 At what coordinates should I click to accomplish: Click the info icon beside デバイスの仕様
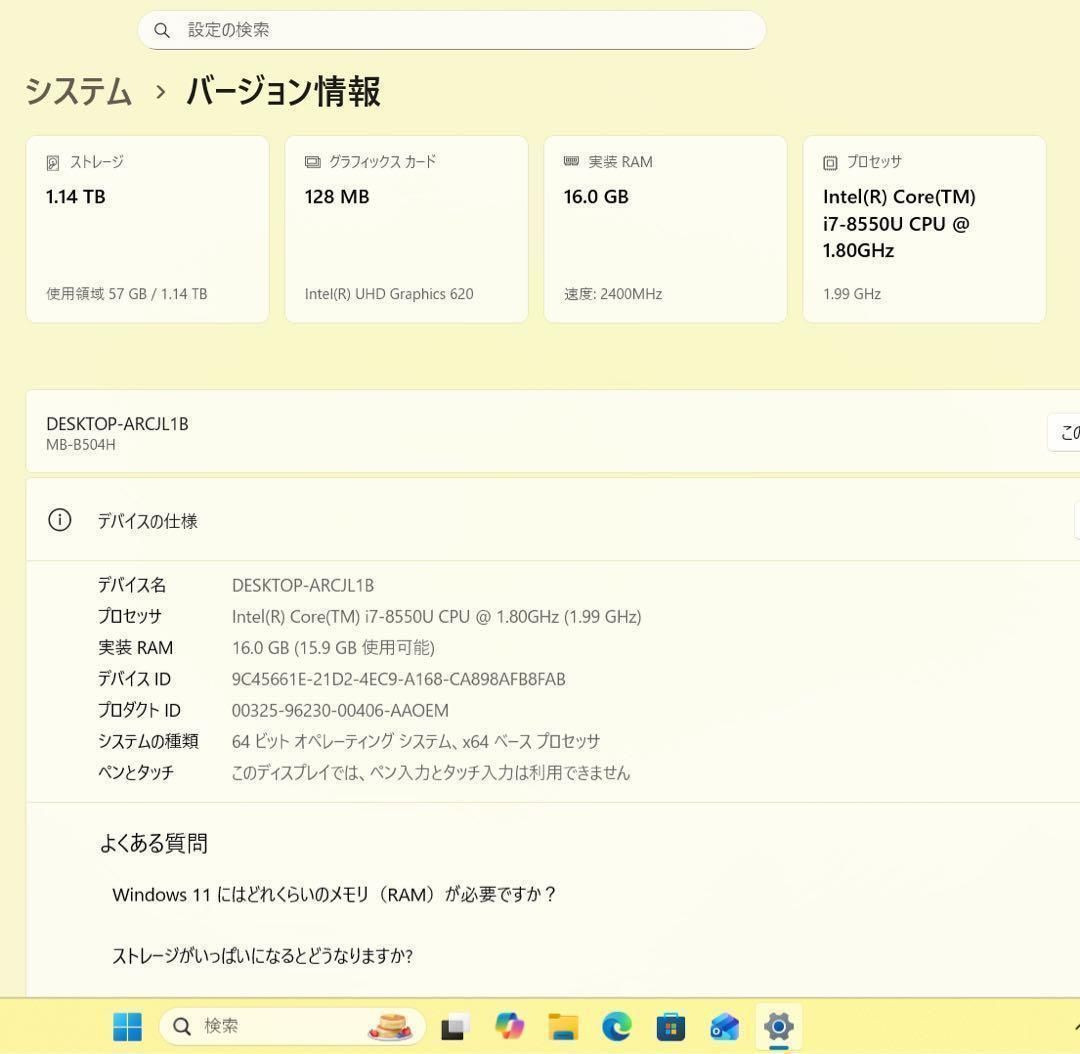click(x=59, y=520)
